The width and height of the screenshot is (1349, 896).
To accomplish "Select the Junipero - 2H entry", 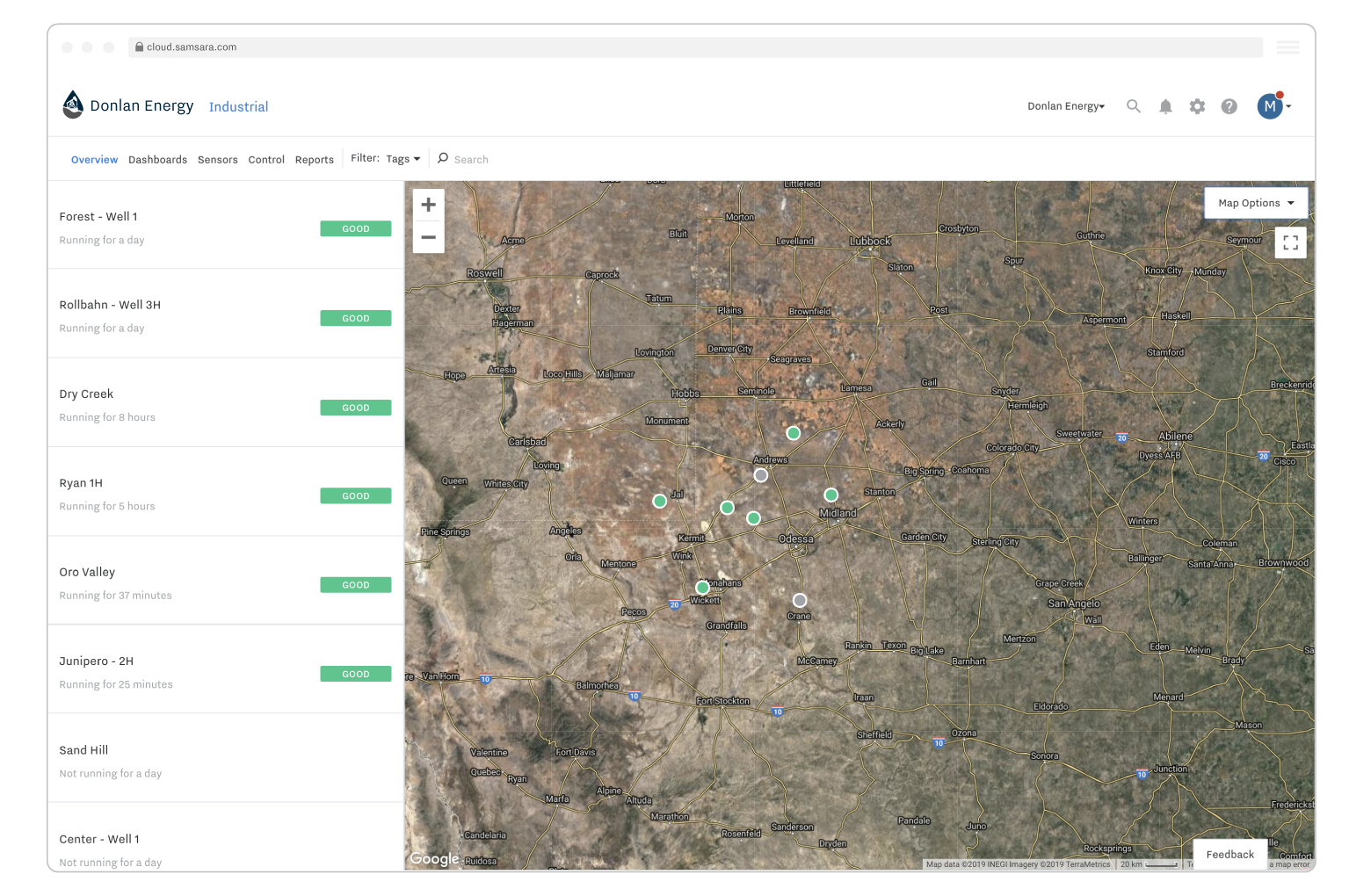I will [x=226, y=669].
